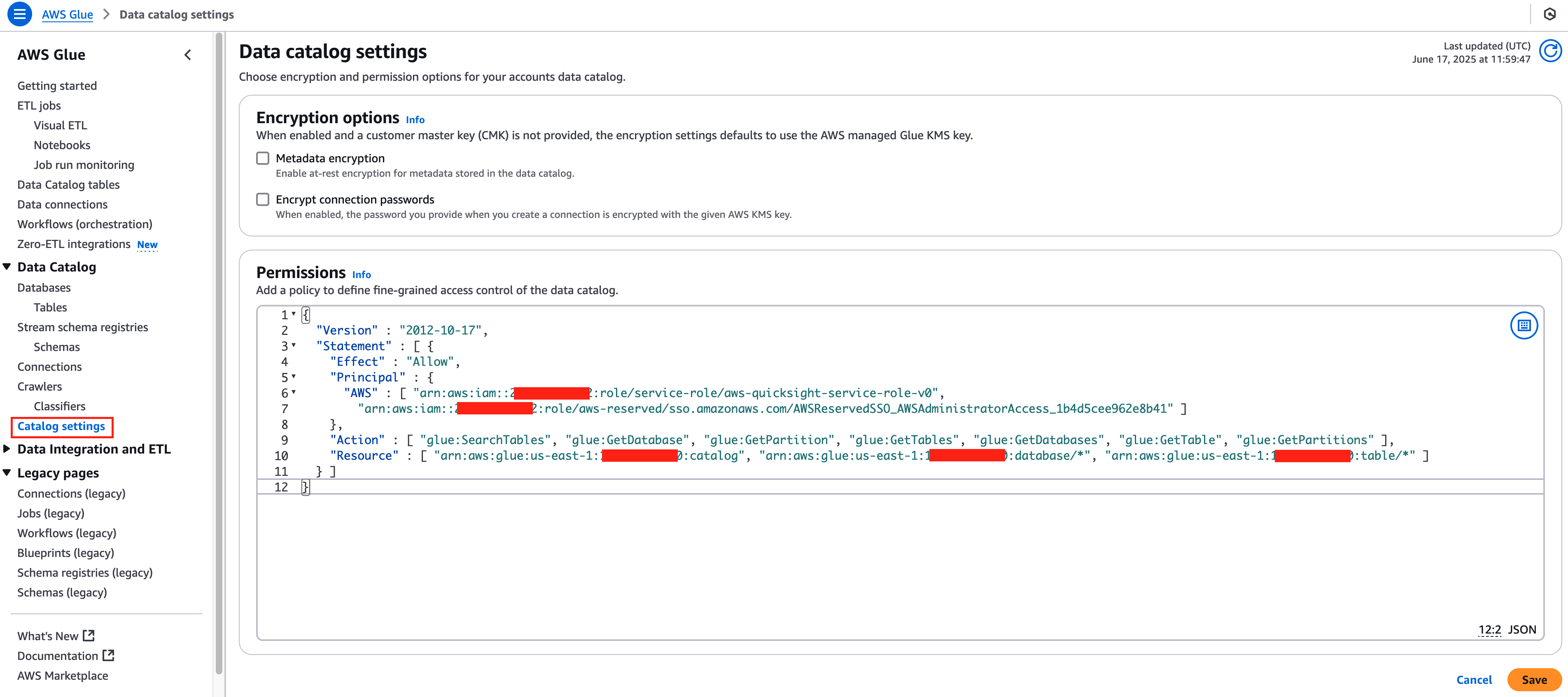Click the sidebar vertical scrollbar

tap(219, 353)
